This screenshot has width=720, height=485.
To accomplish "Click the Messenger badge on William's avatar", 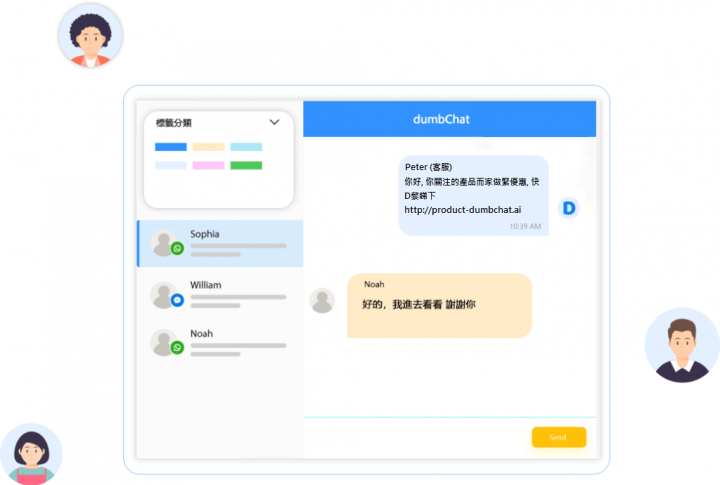I will [177, 300].
